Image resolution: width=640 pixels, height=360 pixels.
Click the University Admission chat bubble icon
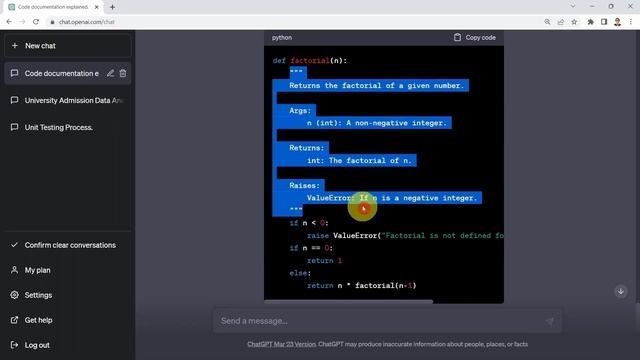[x=14, y=100]
